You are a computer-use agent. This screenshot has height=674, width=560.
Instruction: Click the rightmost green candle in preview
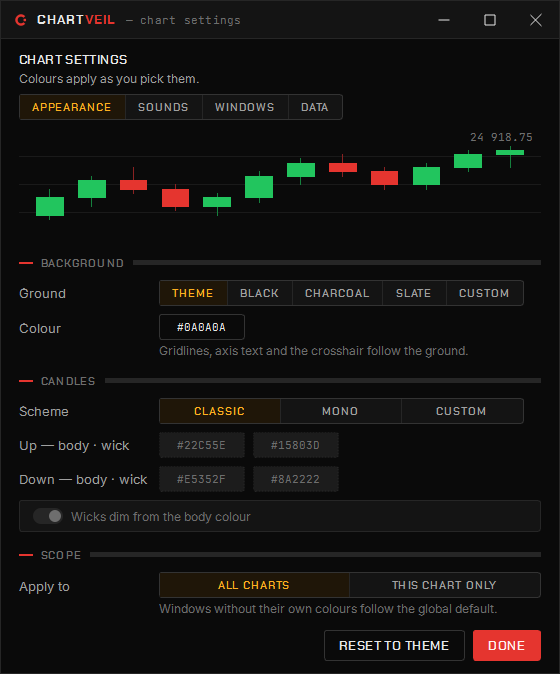click(x=510, y=153)
